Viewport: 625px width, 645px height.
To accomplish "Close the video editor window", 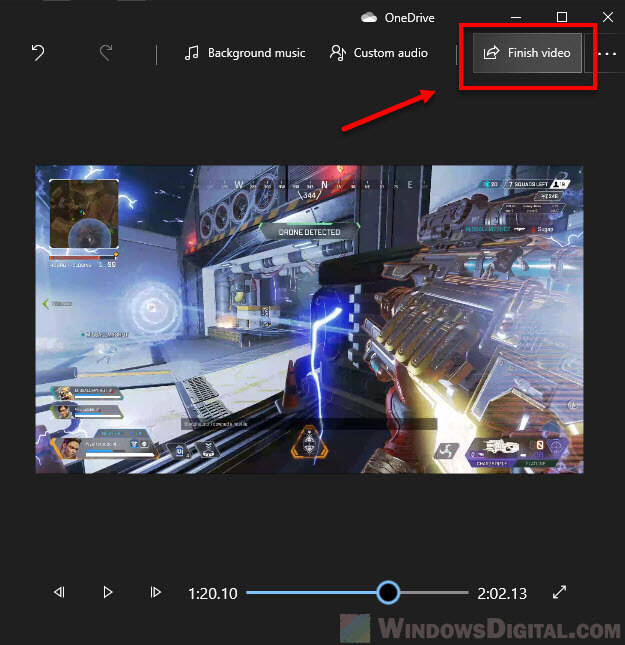I will pyautogui.click(x=608, y=17).
